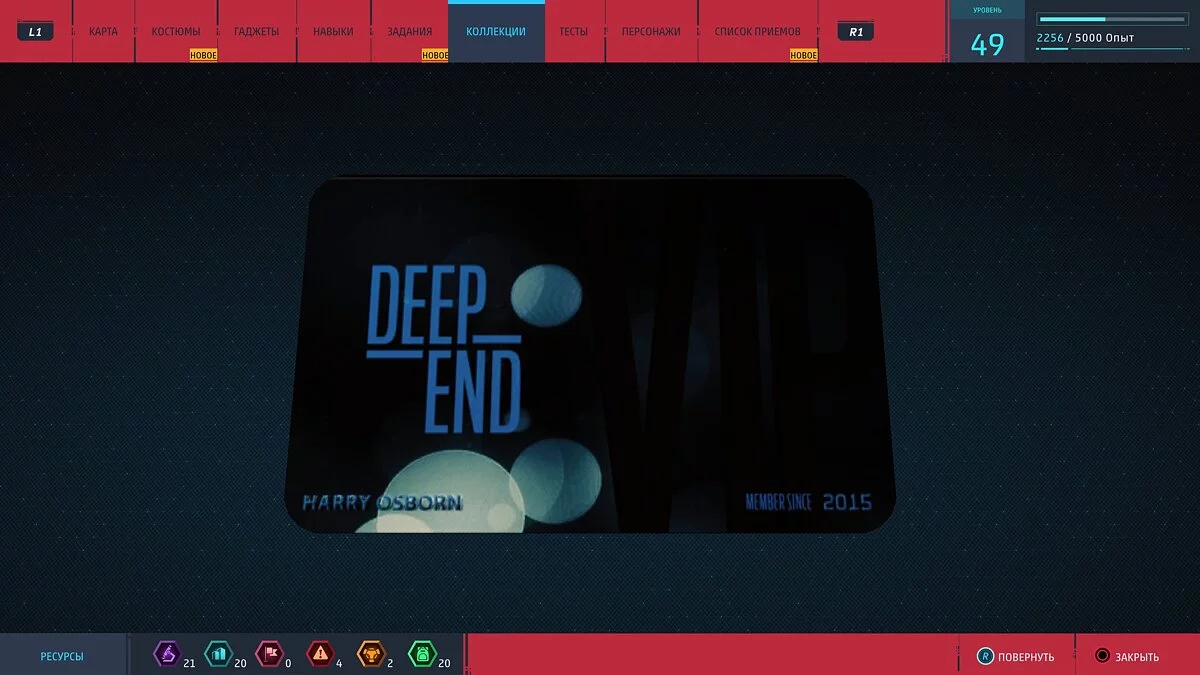1200x675 pixels.
Task: Click the R1 shoulder button icon
Action: click(856, 32)
